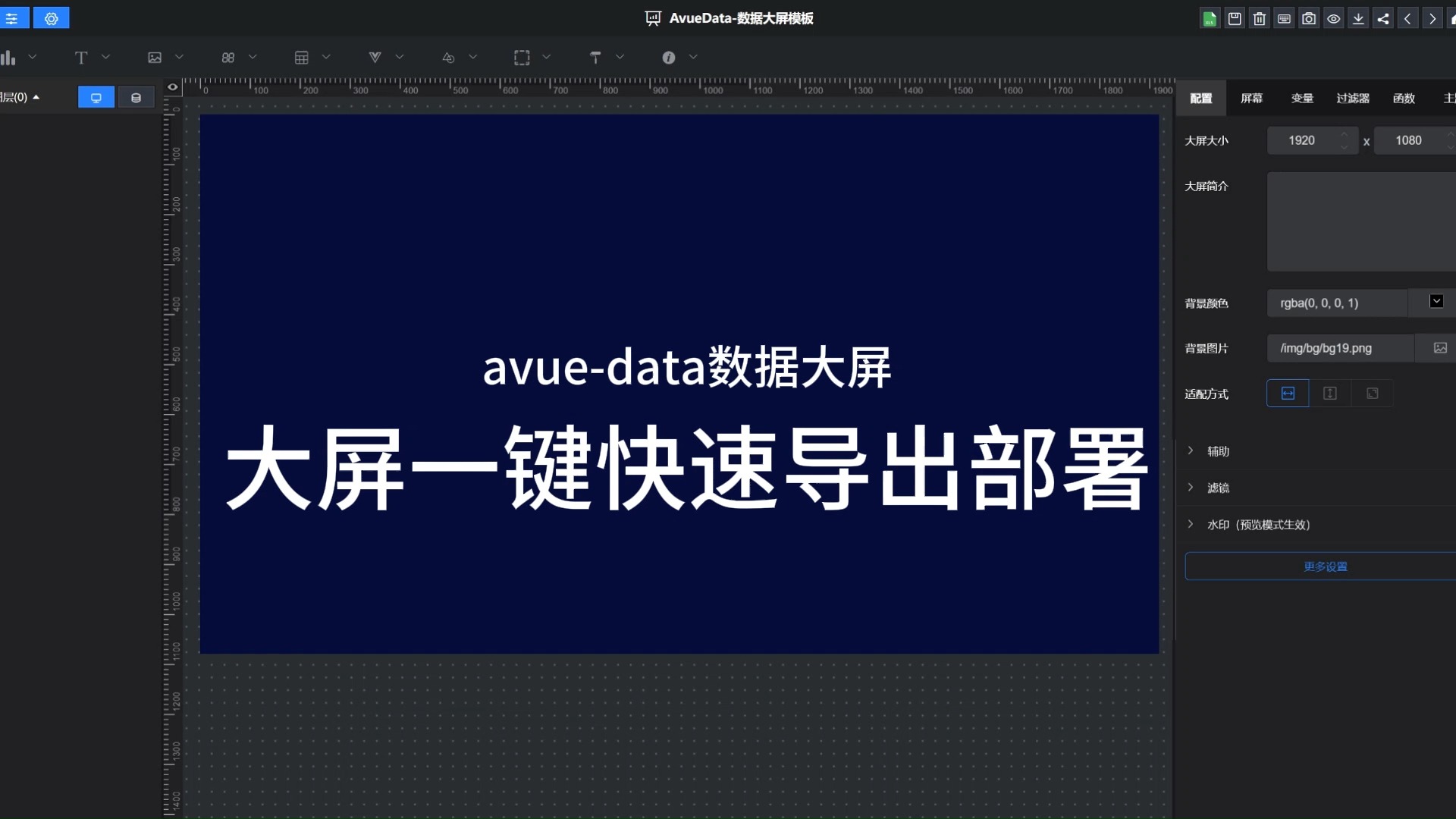Click the left arrow undo icon

click(1407, 19)
